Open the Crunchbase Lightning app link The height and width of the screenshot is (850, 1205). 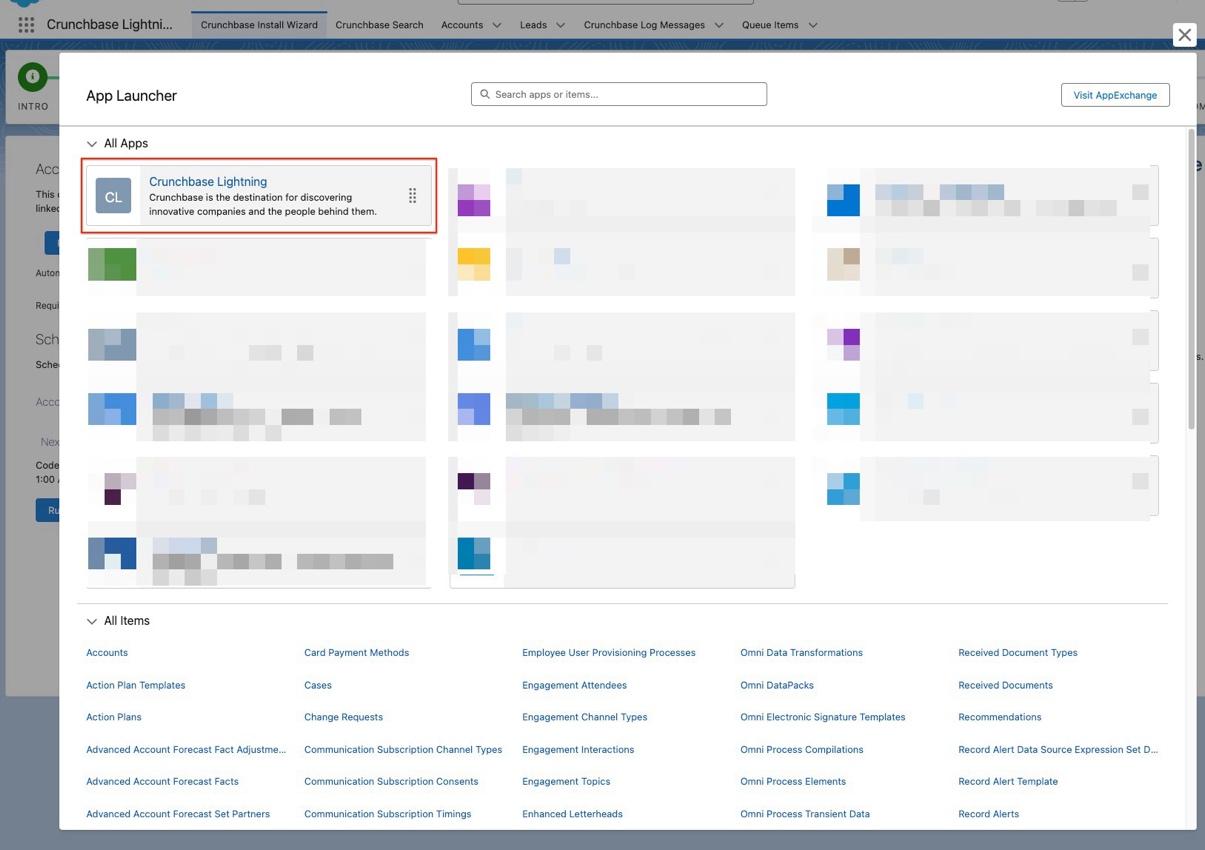[x=208, y=181]
